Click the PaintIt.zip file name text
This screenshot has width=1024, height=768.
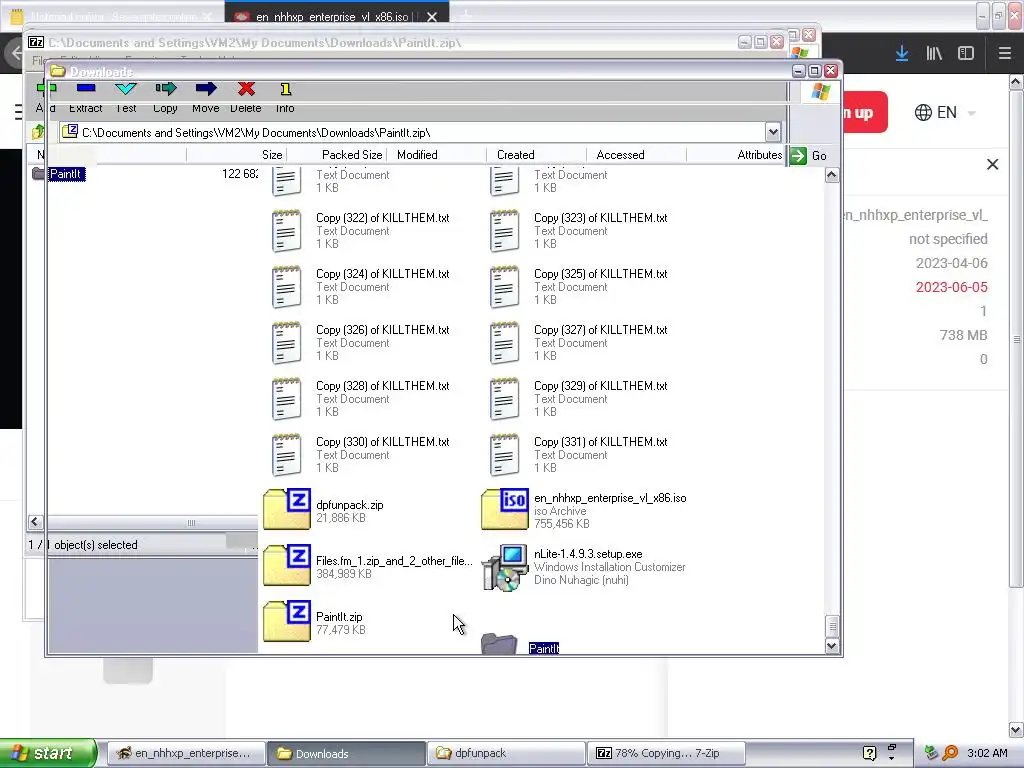coord(339,616)
